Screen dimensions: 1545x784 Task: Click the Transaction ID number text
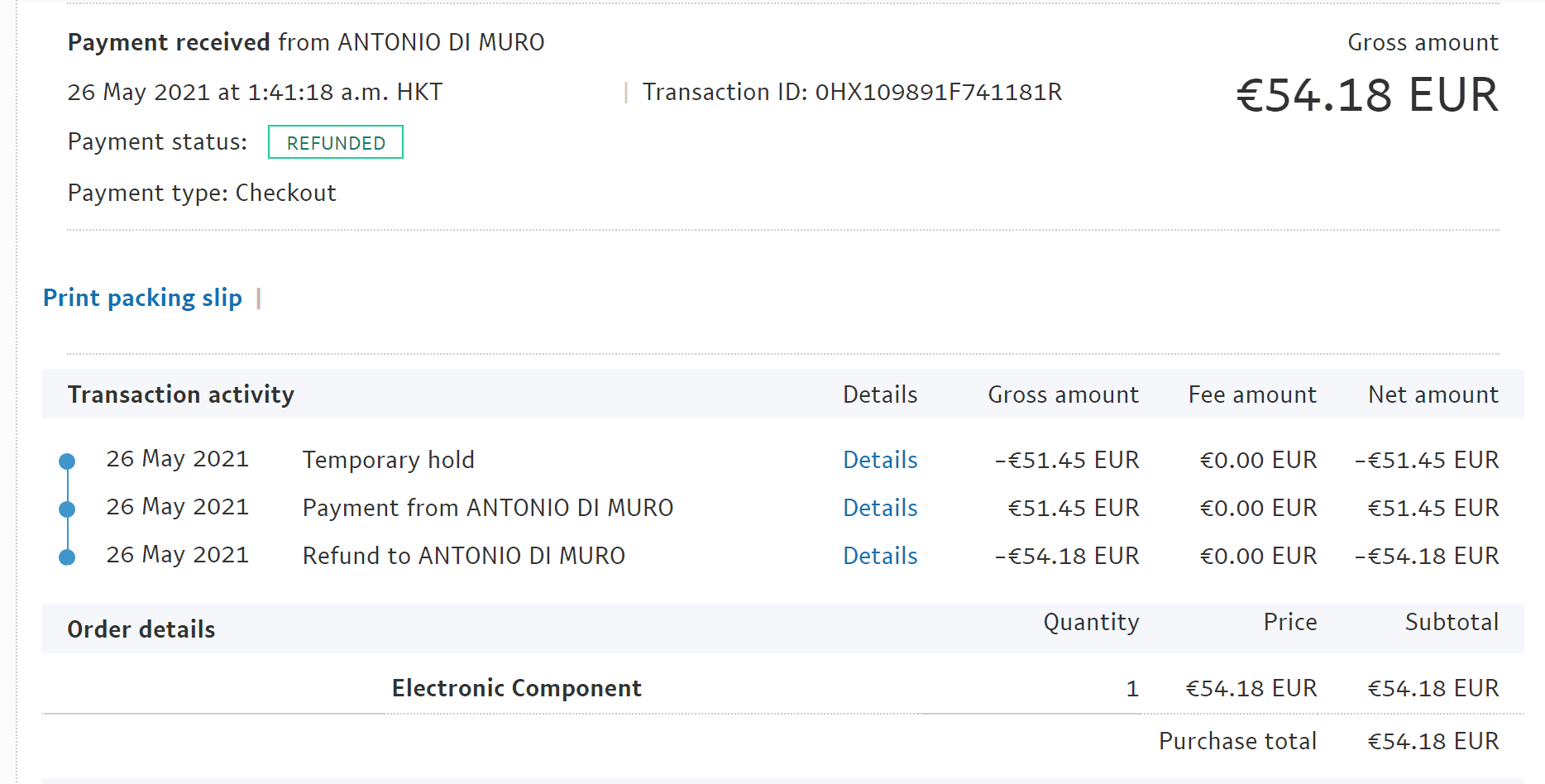click(938, 92)
